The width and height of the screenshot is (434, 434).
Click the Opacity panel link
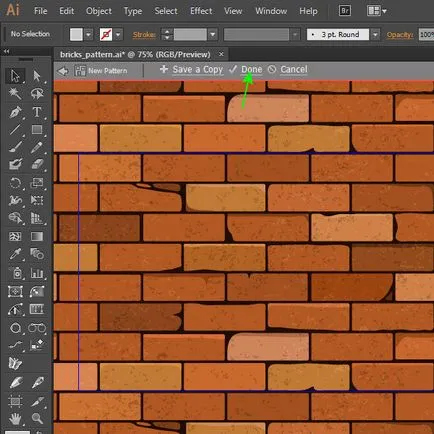(x=400, y=35)
